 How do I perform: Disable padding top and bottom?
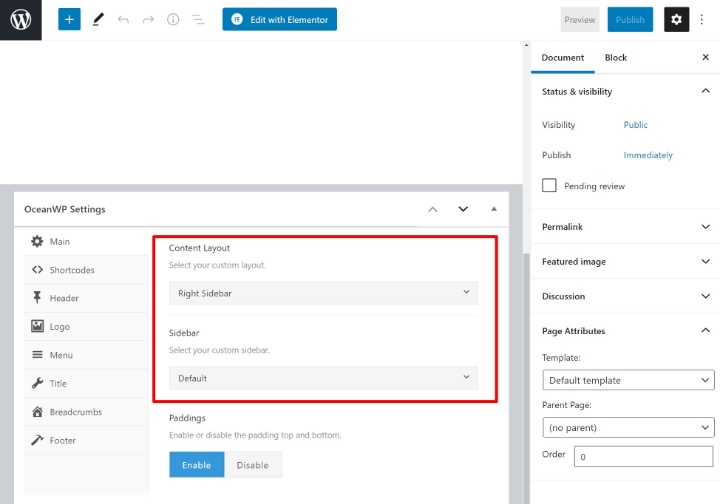(252, 465)
